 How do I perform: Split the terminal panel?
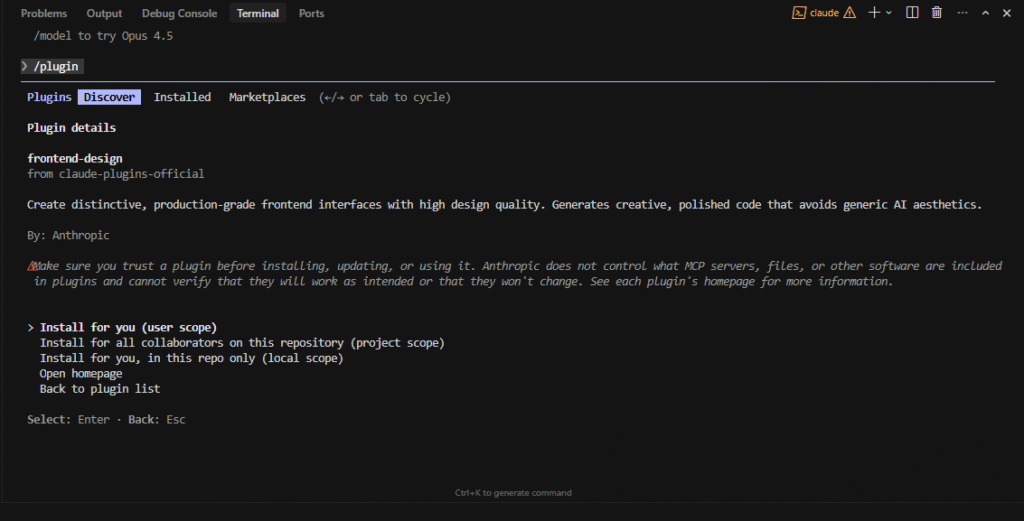912,13
